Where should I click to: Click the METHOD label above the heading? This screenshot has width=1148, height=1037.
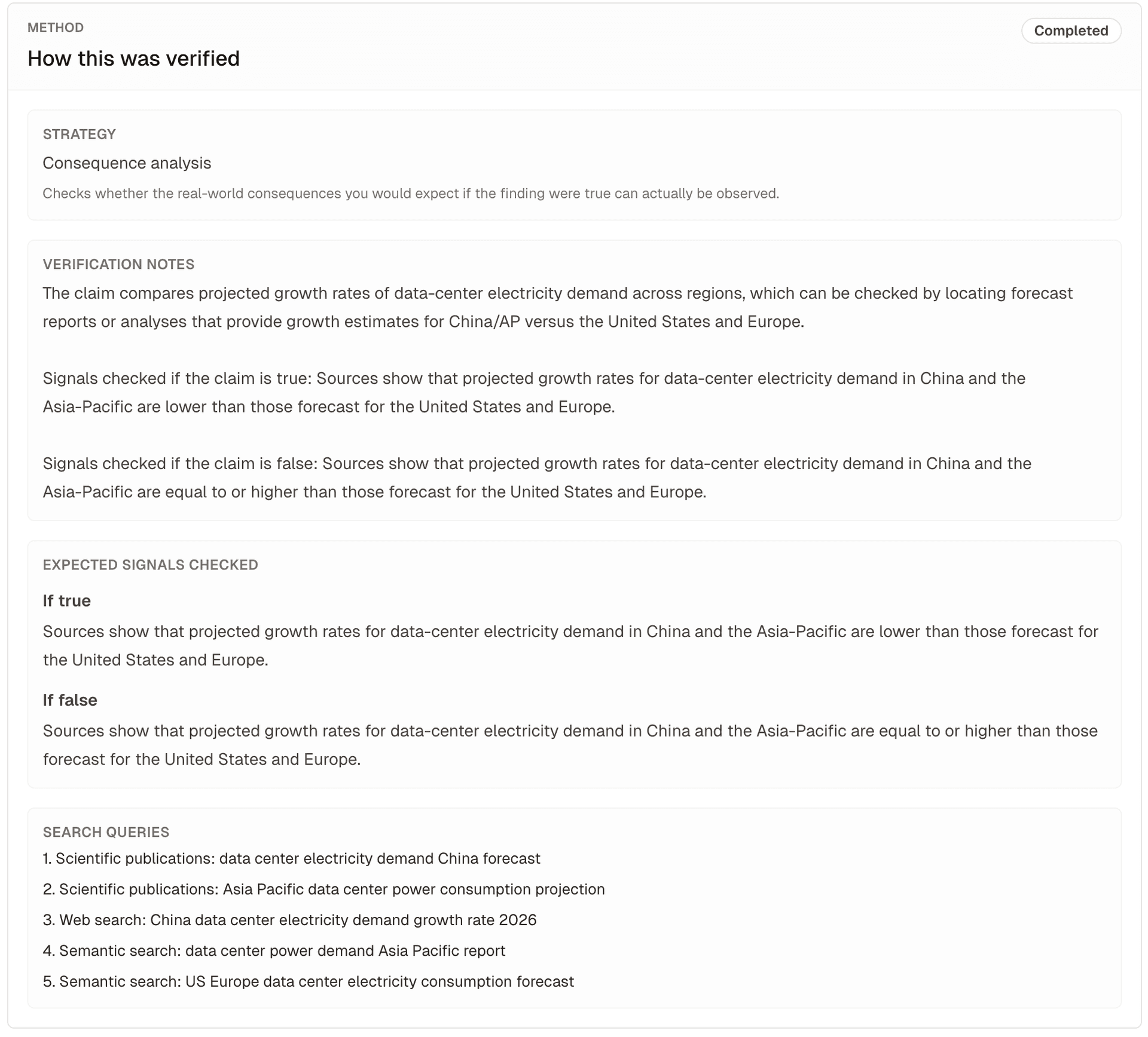[x=56, y=27]
